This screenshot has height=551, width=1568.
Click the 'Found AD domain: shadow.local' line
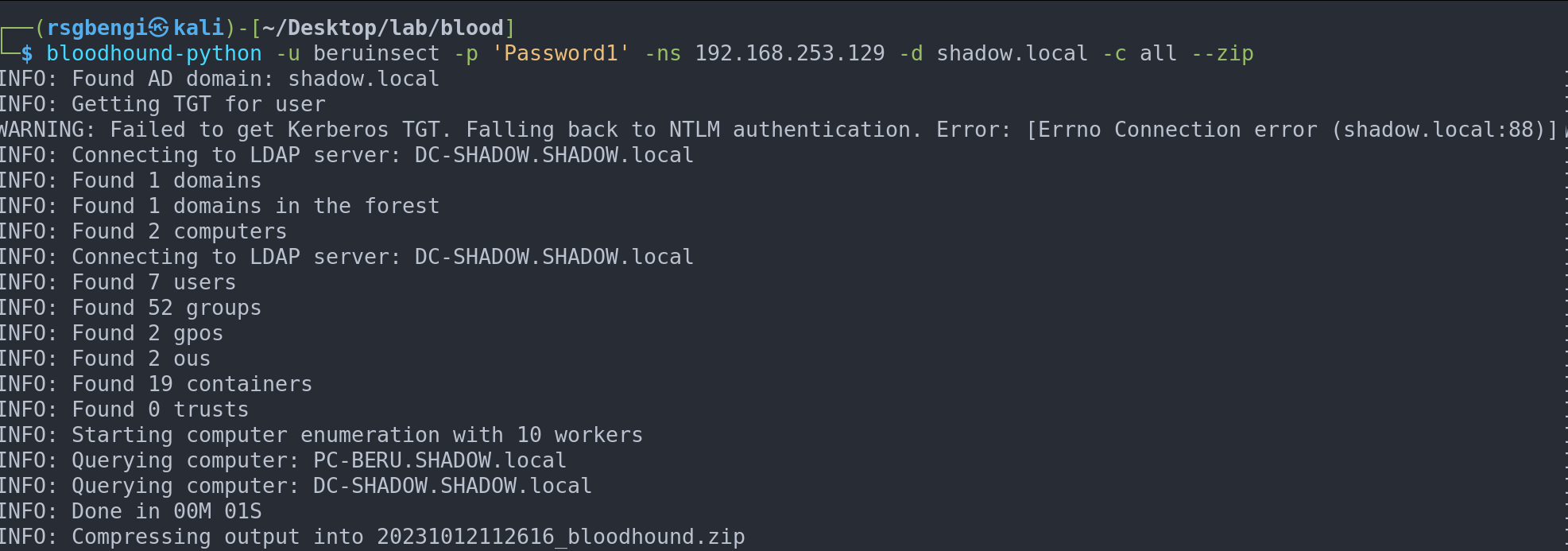pos(219,79)
